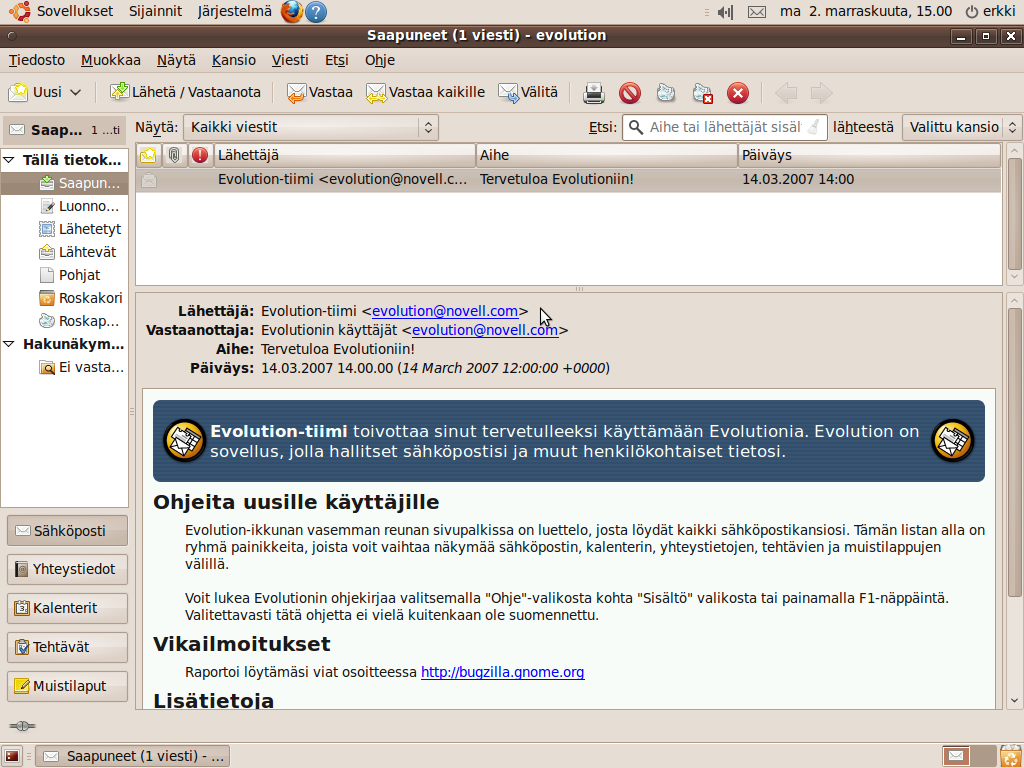
Task: Click Vastaa kaikille to reply all
Action: [x=425, y=92]
